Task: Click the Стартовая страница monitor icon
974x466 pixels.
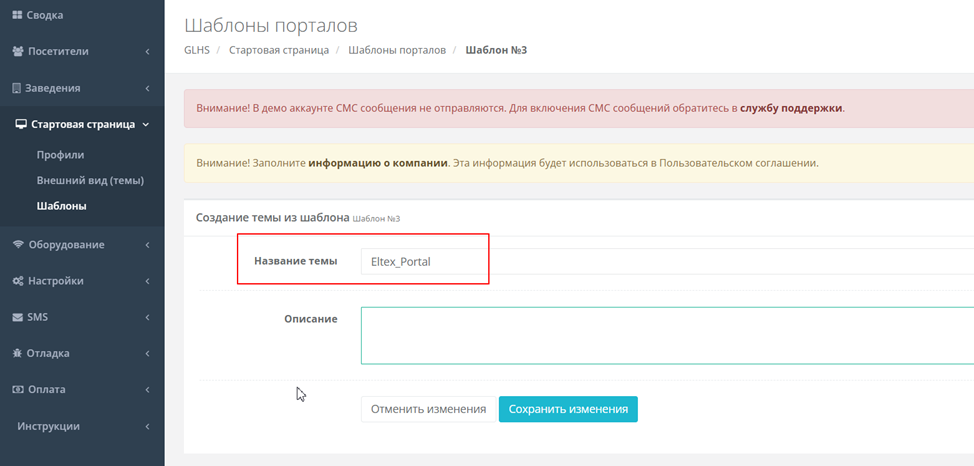Action: click(x=21, y=125)
